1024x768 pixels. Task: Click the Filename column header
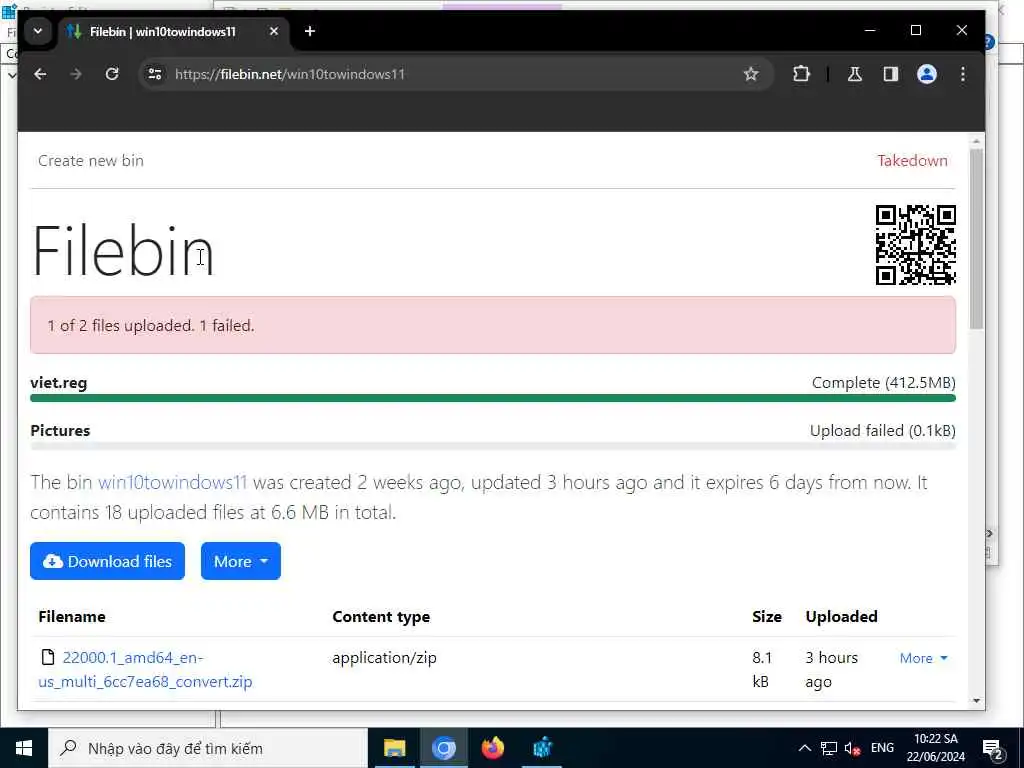click(x=72, y=616)
